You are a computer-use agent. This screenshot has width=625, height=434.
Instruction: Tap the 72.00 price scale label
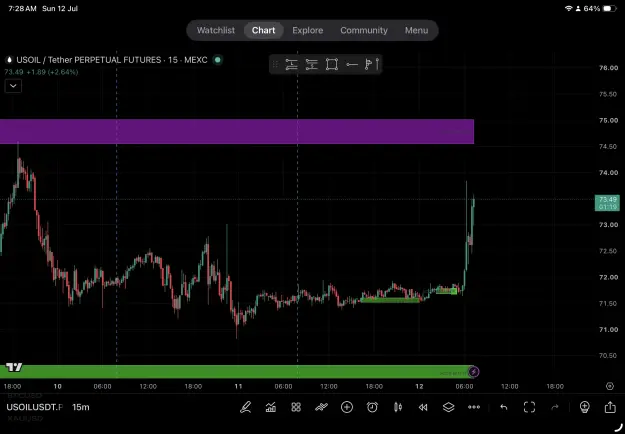[x=608, y=277]
